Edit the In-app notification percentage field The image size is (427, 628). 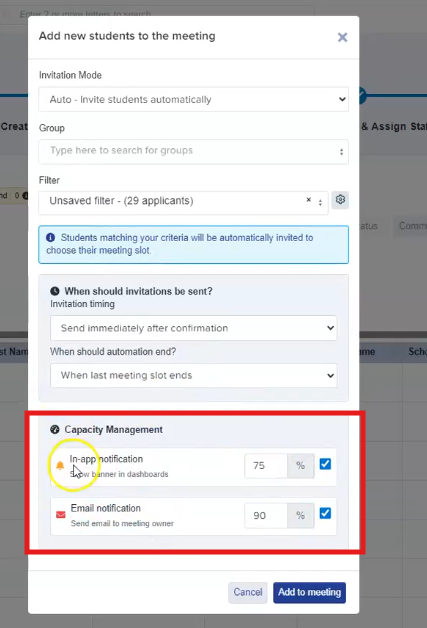[266, 466]
